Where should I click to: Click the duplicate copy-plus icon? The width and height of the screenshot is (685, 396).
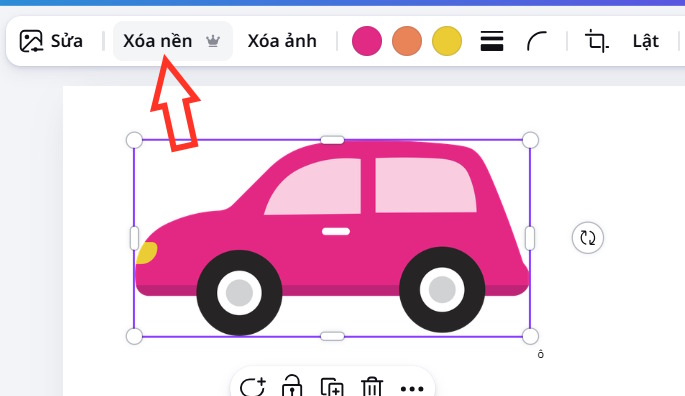(x=332, y=387)
